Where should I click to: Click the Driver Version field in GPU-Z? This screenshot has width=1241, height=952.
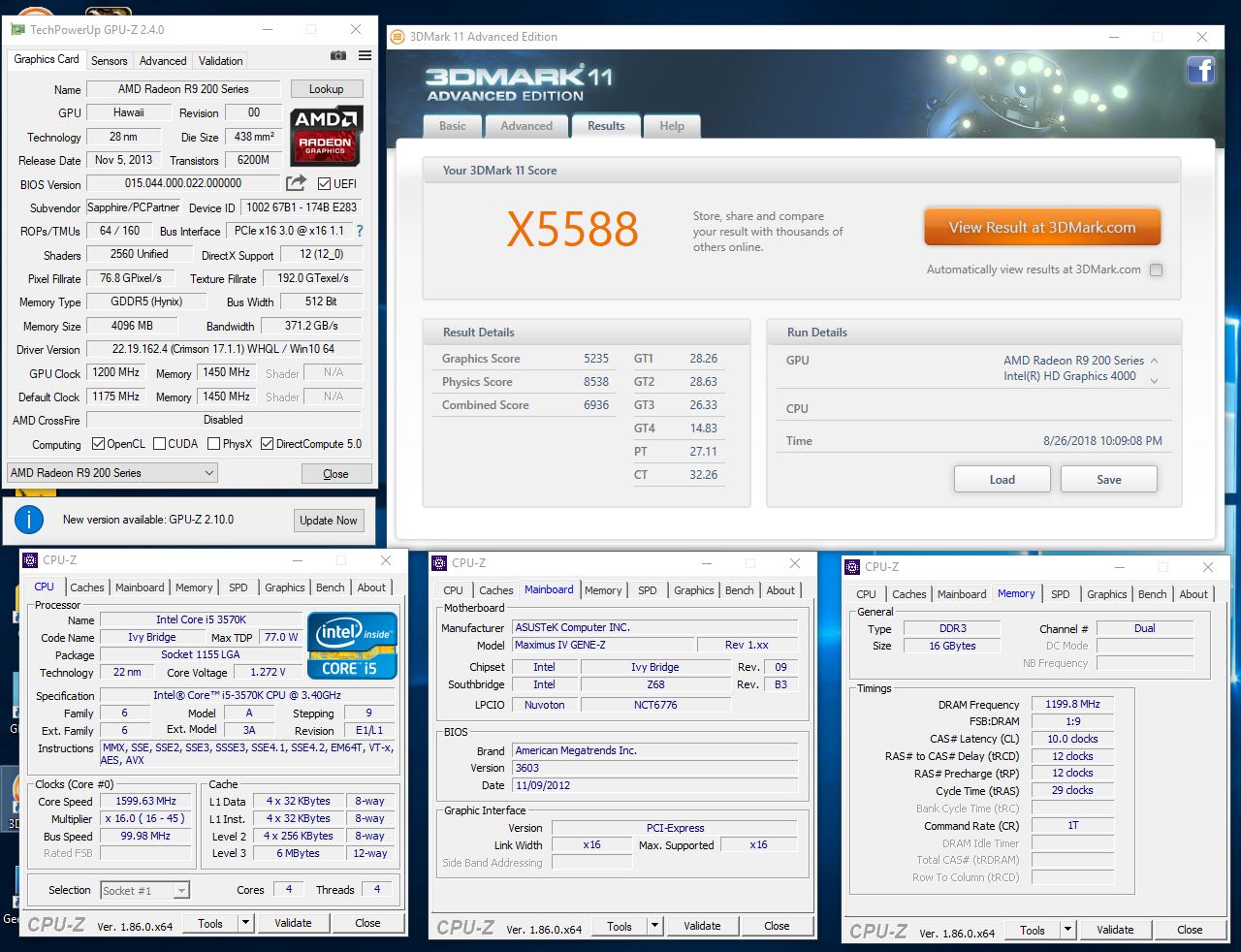point(223,349)
